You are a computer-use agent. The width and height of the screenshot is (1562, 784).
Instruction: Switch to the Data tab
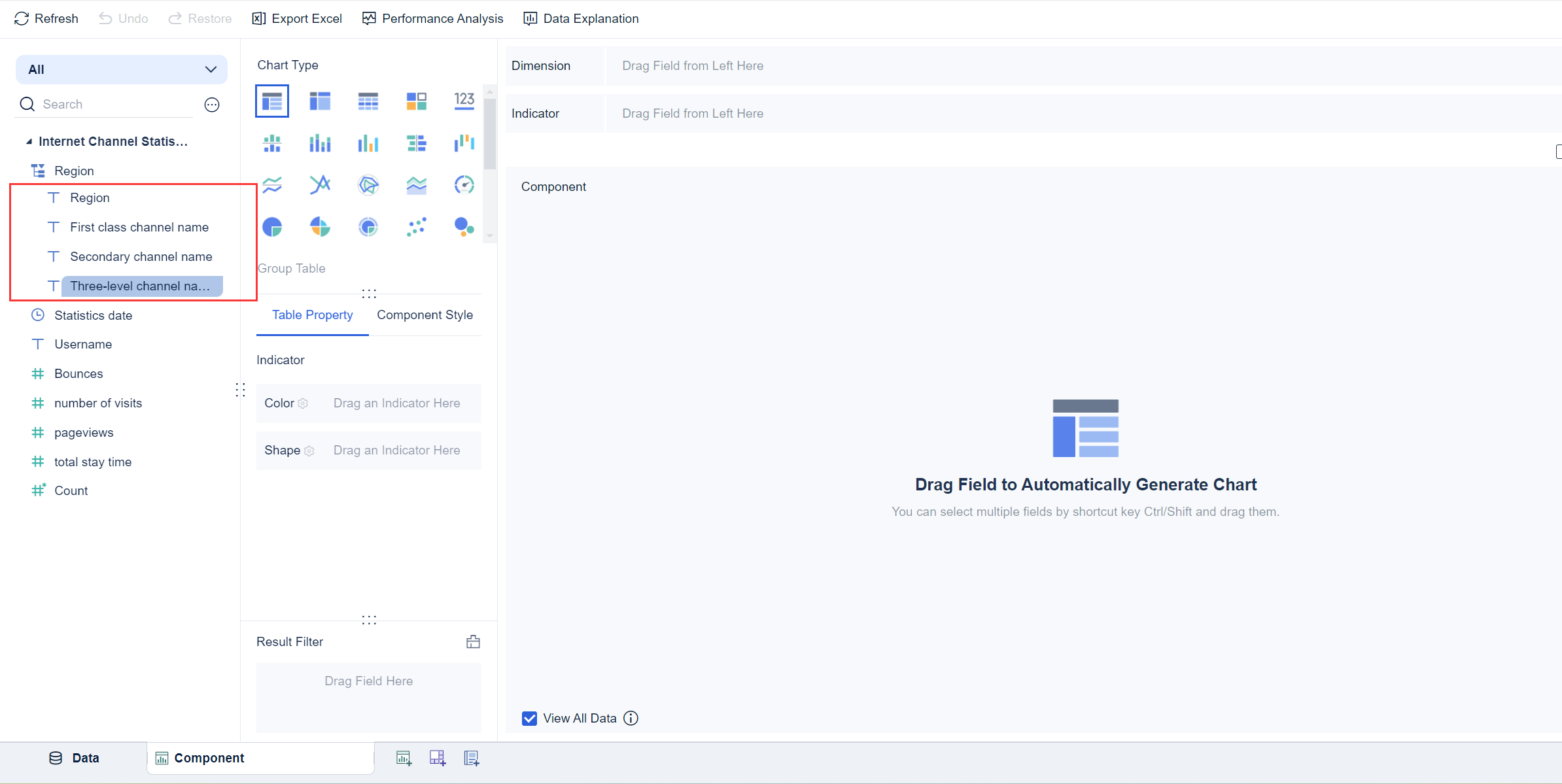pos(74,758)
